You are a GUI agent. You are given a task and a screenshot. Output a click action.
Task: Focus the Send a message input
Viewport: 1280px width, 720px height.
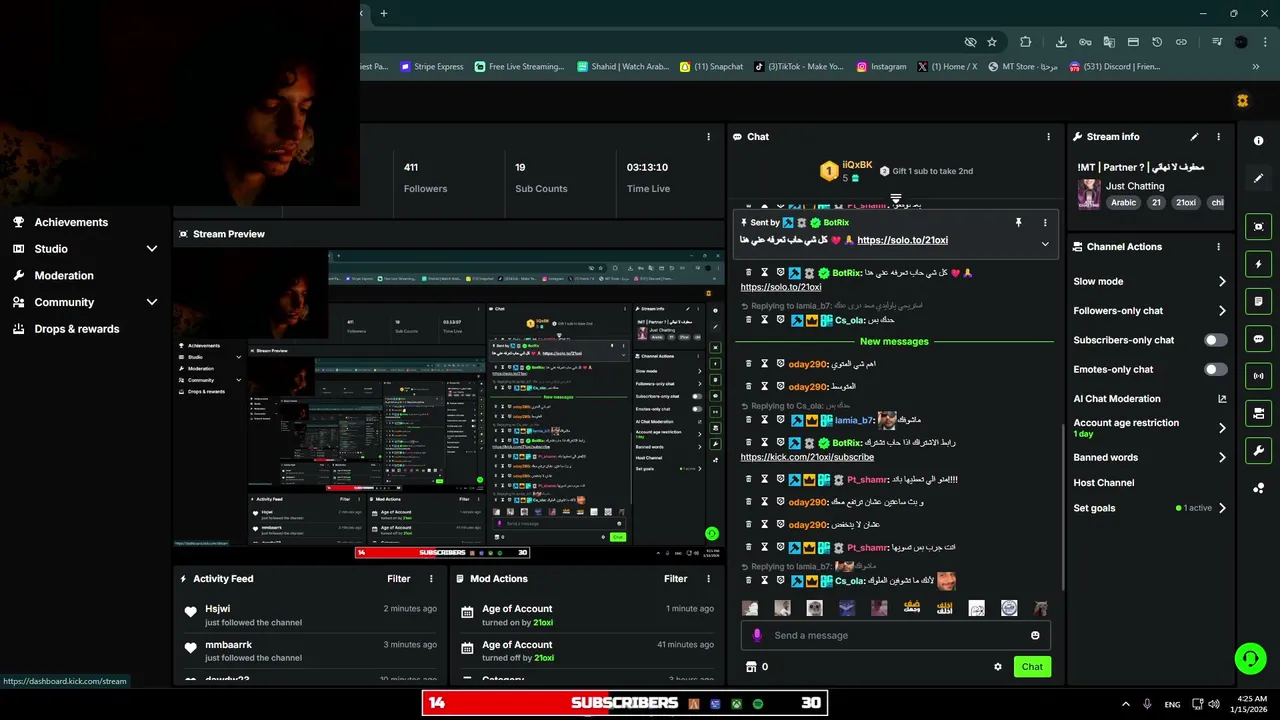(896, 635)
